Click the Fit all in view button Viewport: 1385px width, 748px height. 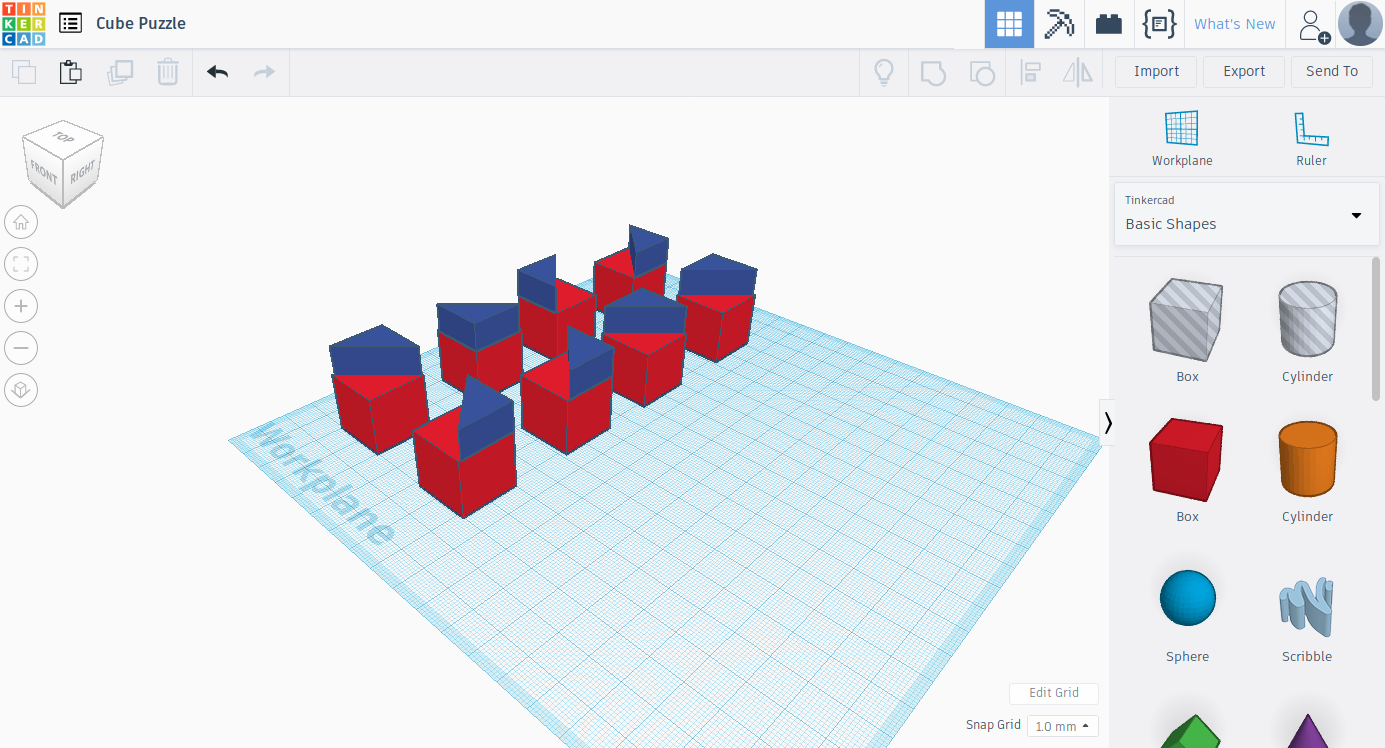click(21, 264)
